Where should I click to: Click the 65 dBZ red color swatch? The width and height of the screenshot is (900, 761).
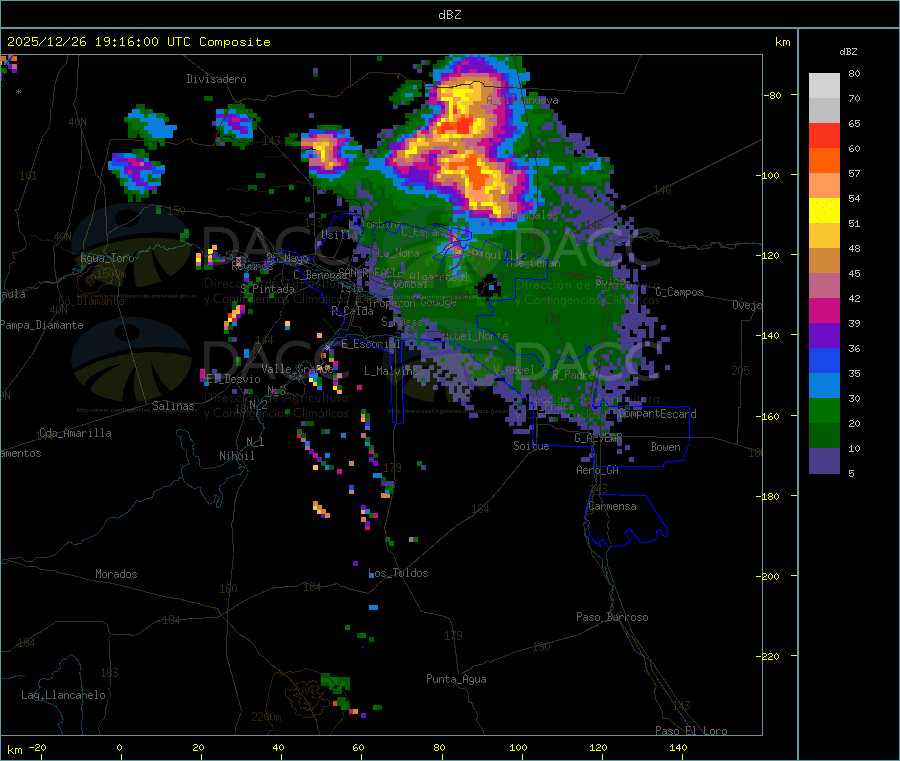(x=824, y=135)
